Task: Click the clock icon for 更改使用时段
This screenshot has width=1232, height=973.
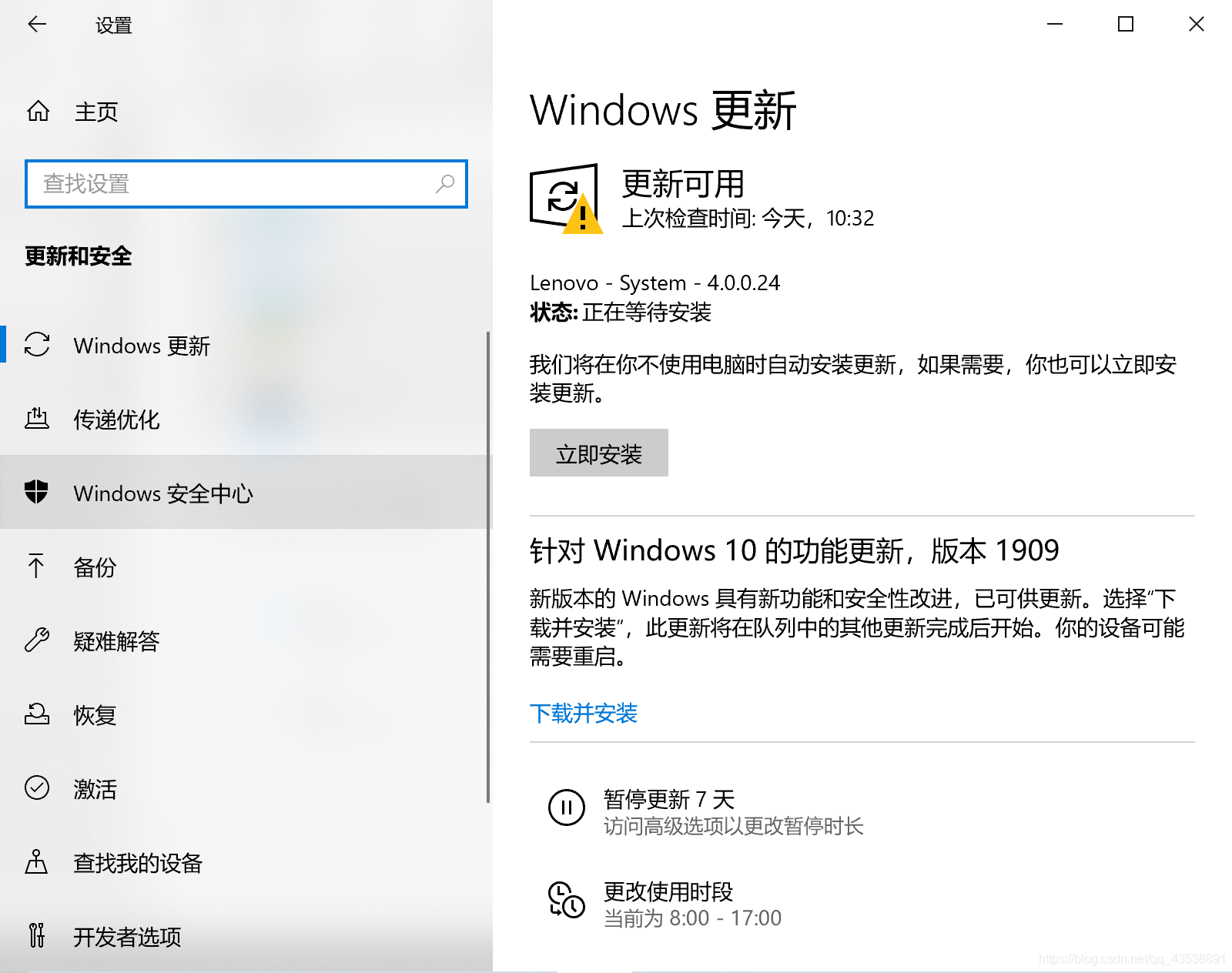Action: click(567, 900)
